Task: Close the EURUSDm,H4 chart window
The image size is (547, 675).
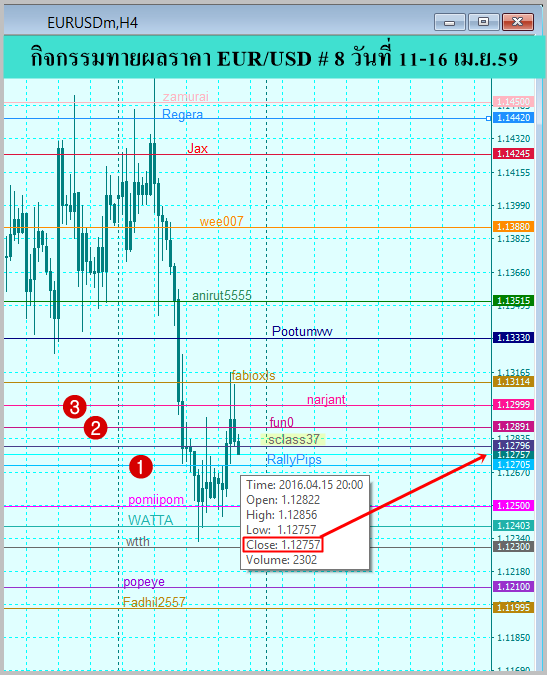Action: point(518,22)
